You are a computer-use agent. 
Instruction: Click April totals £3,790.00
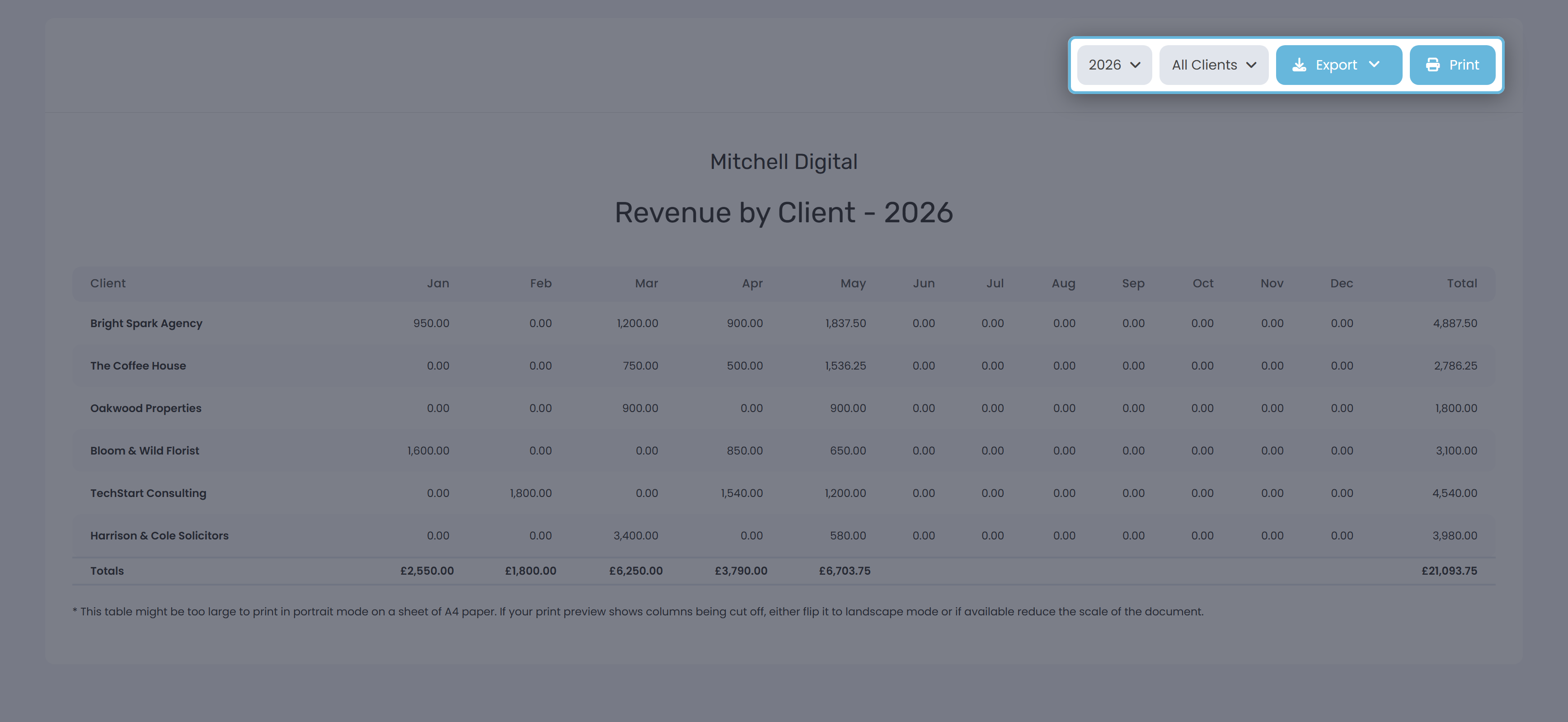[741, 571]
